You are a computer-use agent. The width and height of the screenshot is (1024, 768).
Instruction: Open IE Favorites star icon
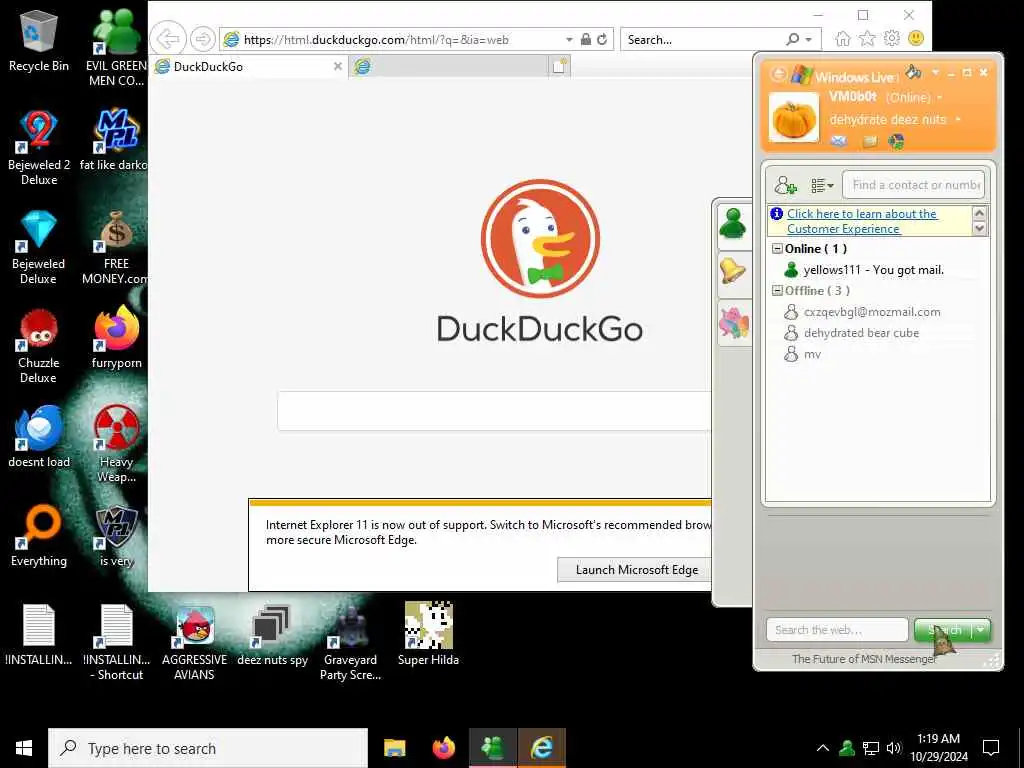[x=867, y=39]
